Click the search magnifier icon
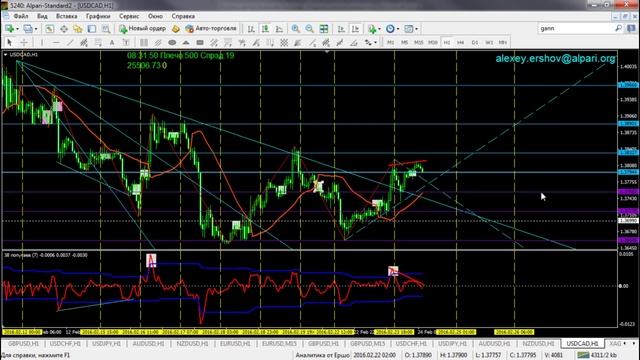Viewport: 640px width, 360px height. 618,28
